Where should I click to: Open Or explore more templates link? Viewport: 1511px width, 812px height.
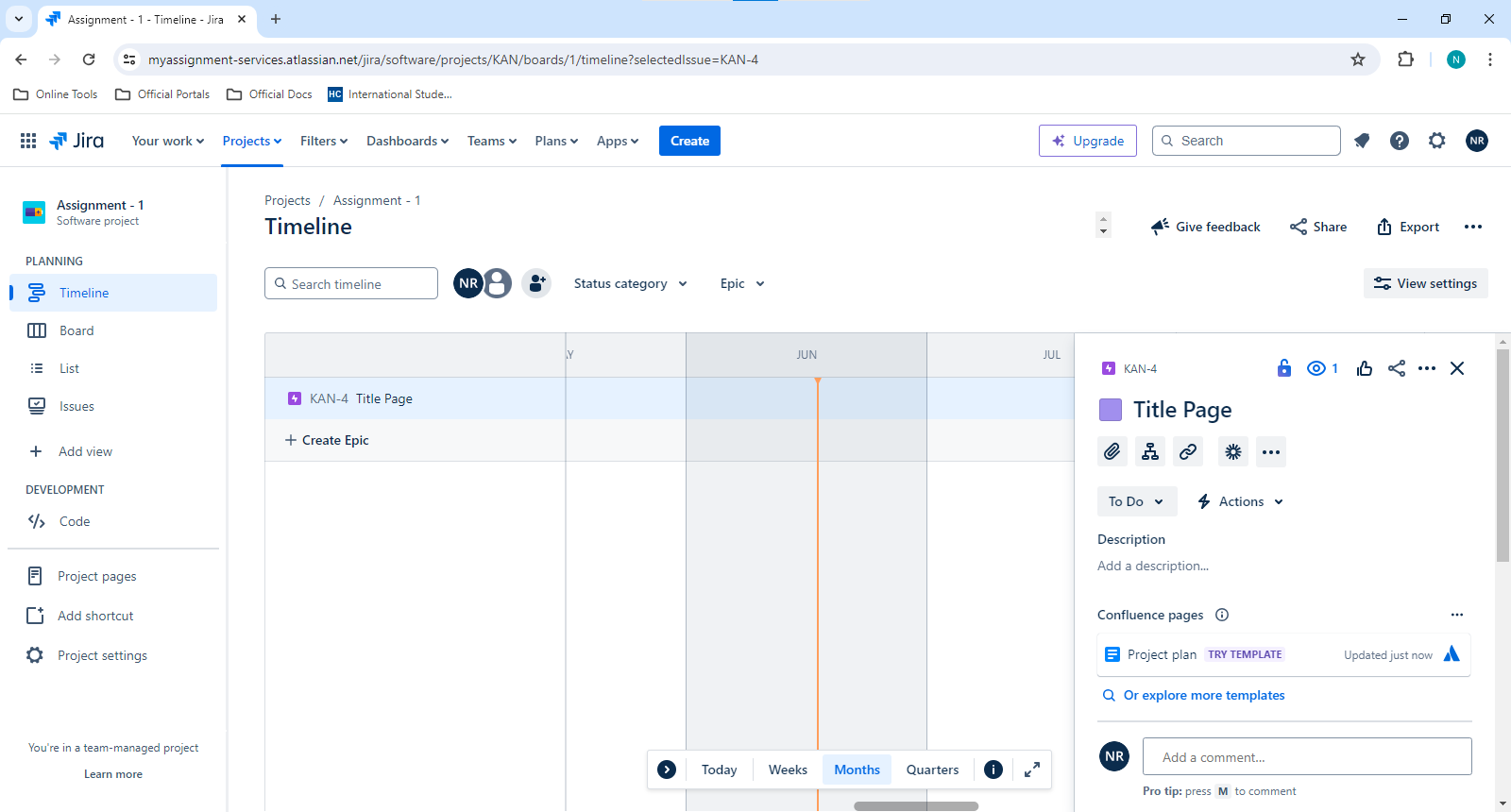pyautogui.click(x=1204, y=695)
